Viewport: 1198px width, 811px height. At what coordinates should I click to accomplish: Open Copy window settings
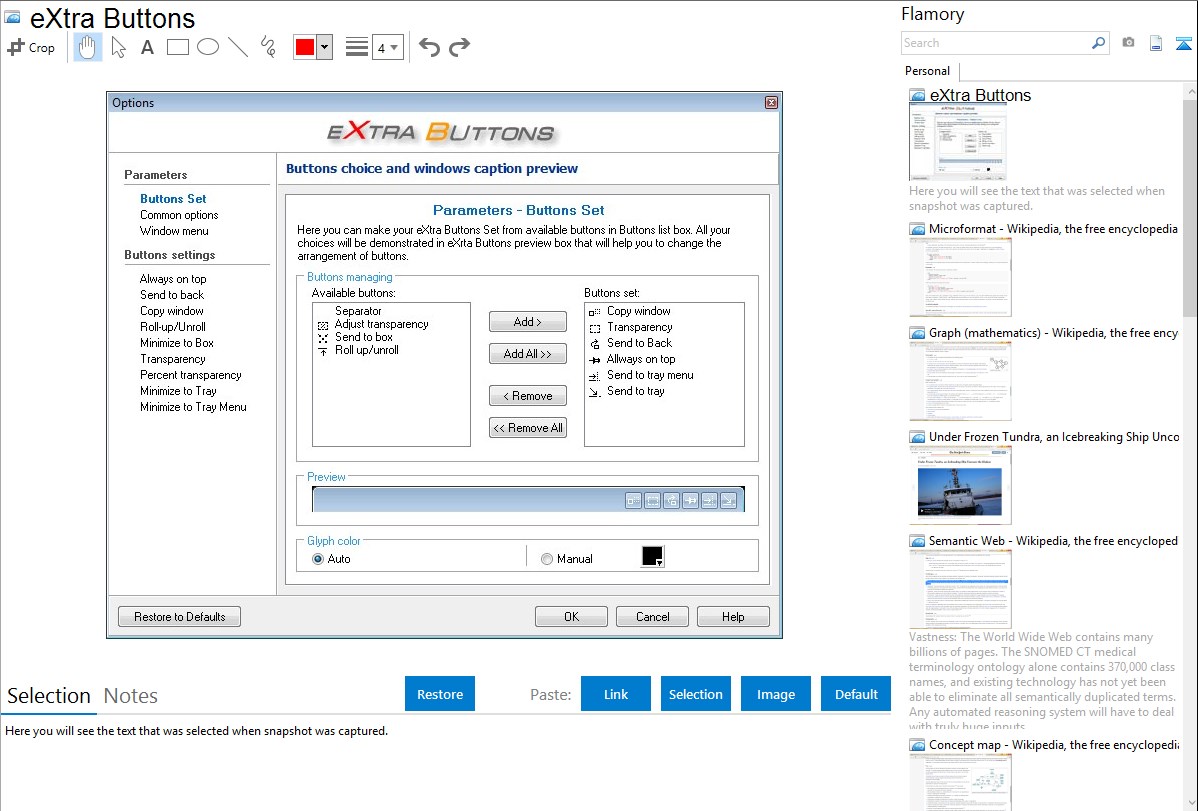tap(172, 311)
